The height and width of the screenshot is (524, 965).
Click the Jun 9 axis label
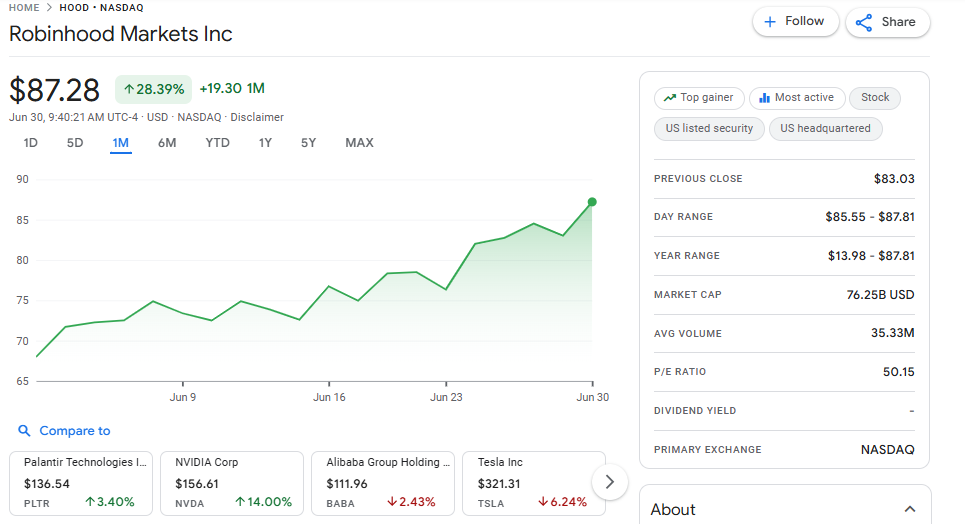coord(183,397)
